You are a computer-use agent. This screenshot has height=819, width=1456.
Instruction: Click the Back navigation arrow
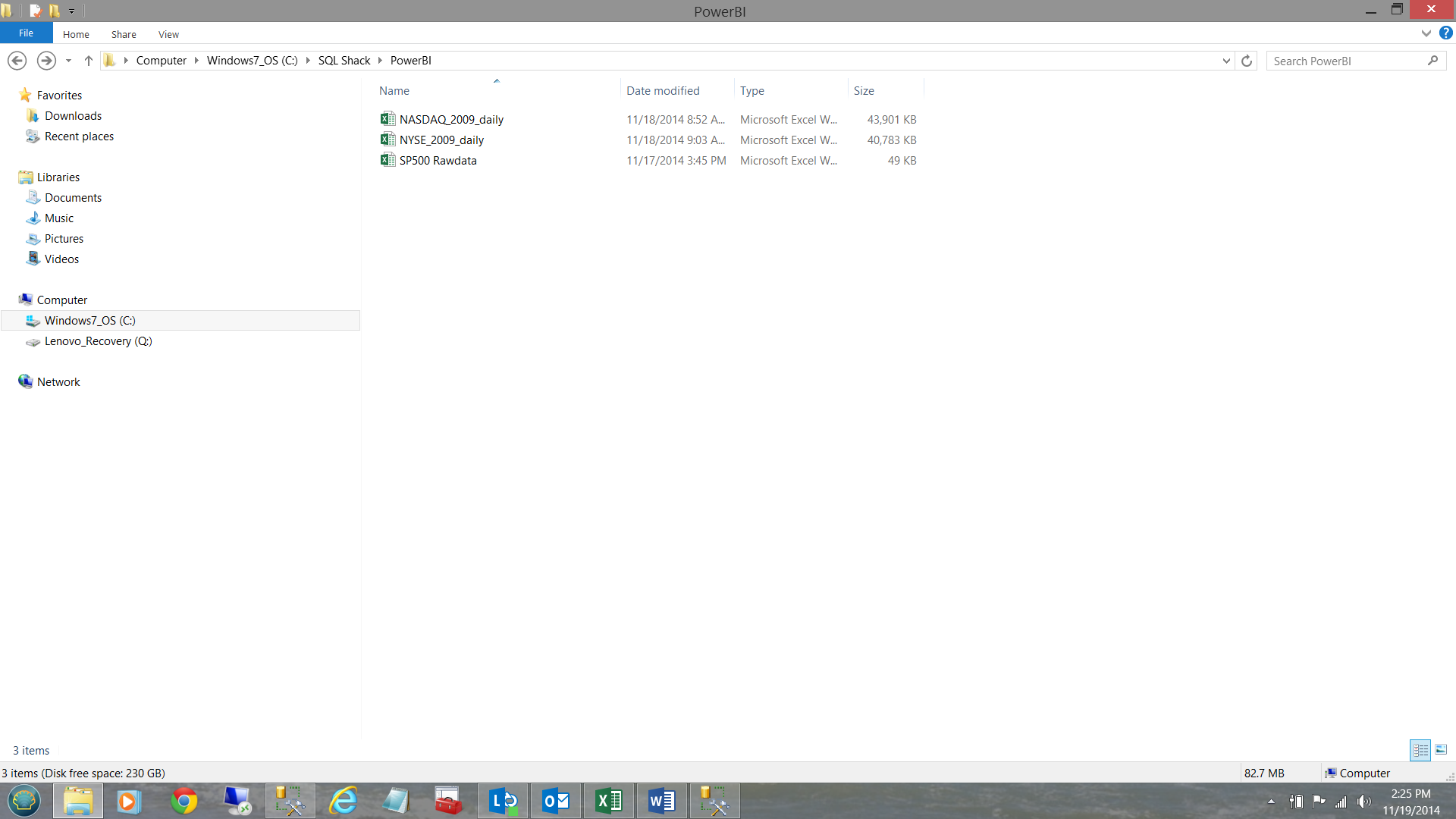[x=17, y=61]
